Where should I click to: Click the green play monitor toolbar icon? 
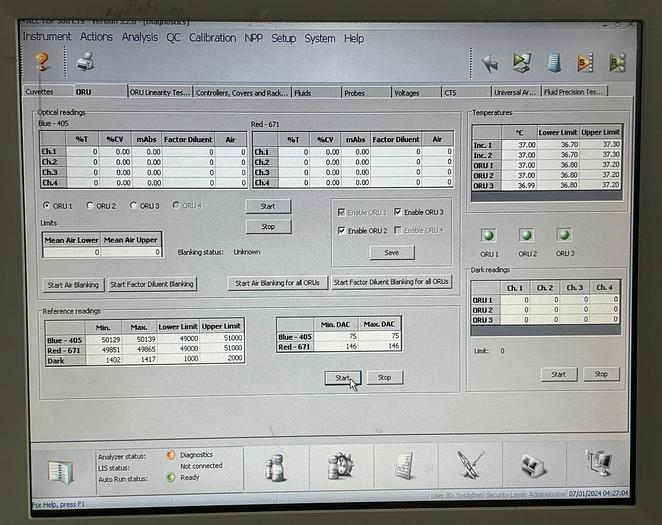click(522, 62)
